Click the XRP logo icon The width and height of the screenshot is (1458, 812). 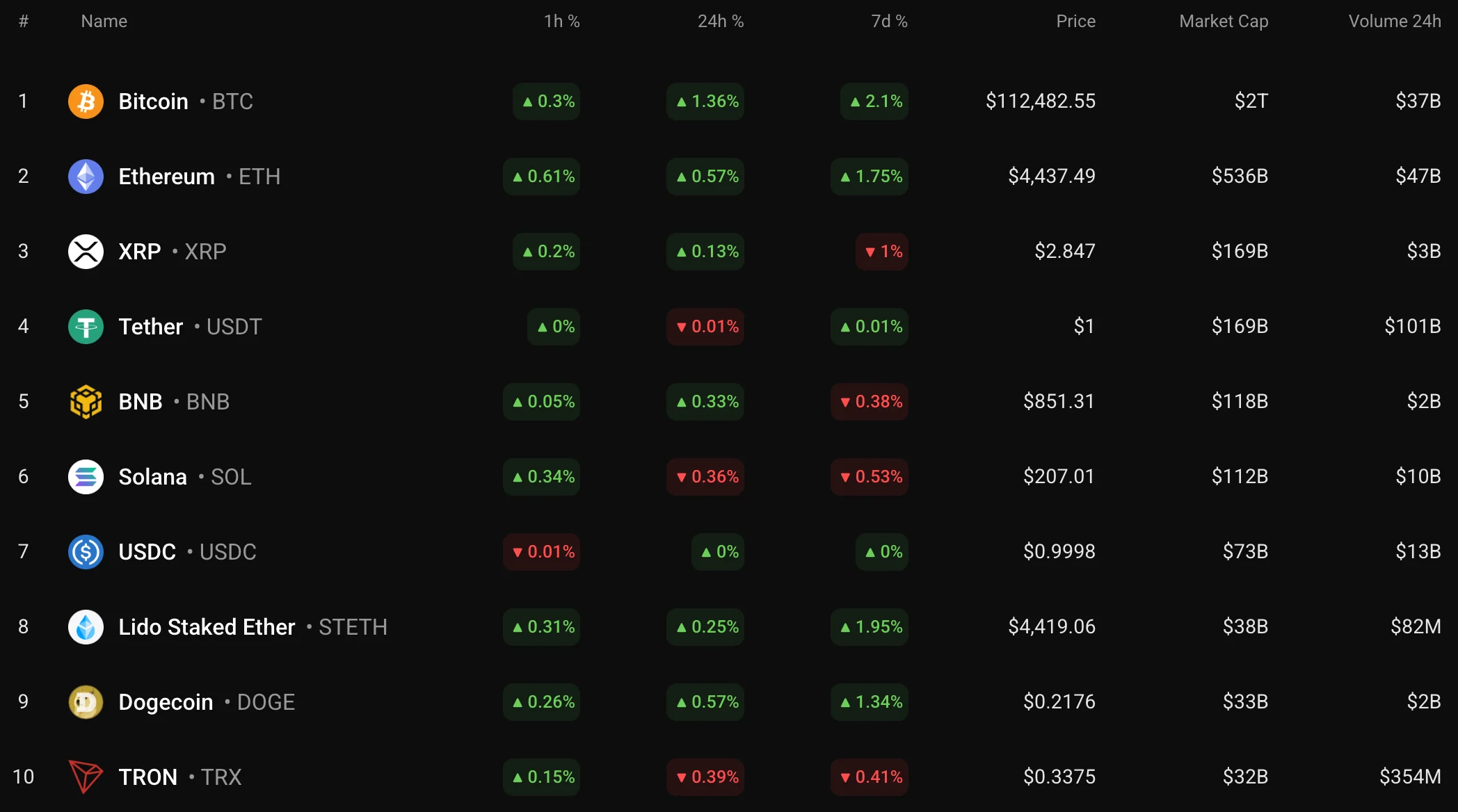86,252
